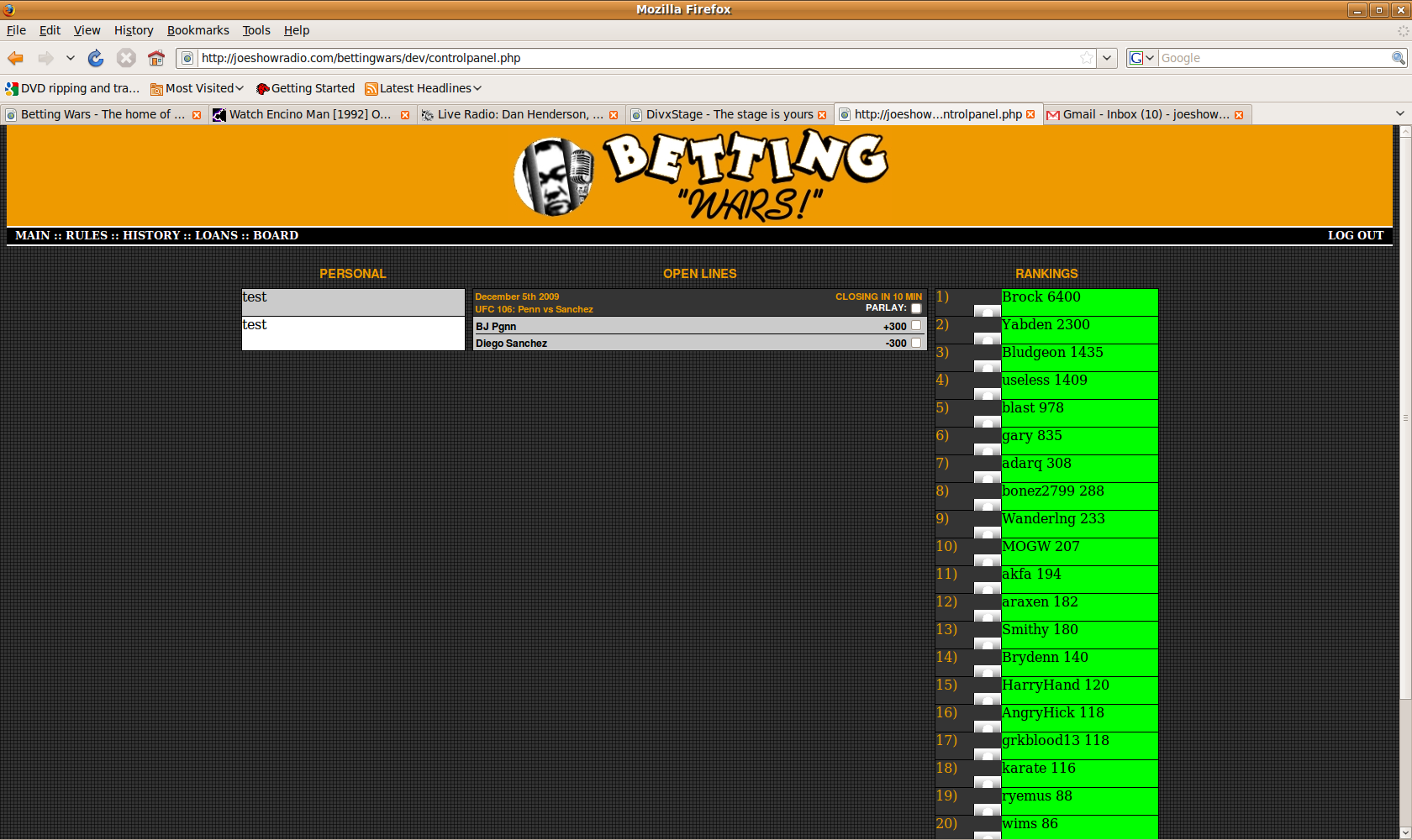This screenshot has width=1412, height=840.
Task: Expand the Most Visited bookmarks folder
Action: (x=197, y=88)
